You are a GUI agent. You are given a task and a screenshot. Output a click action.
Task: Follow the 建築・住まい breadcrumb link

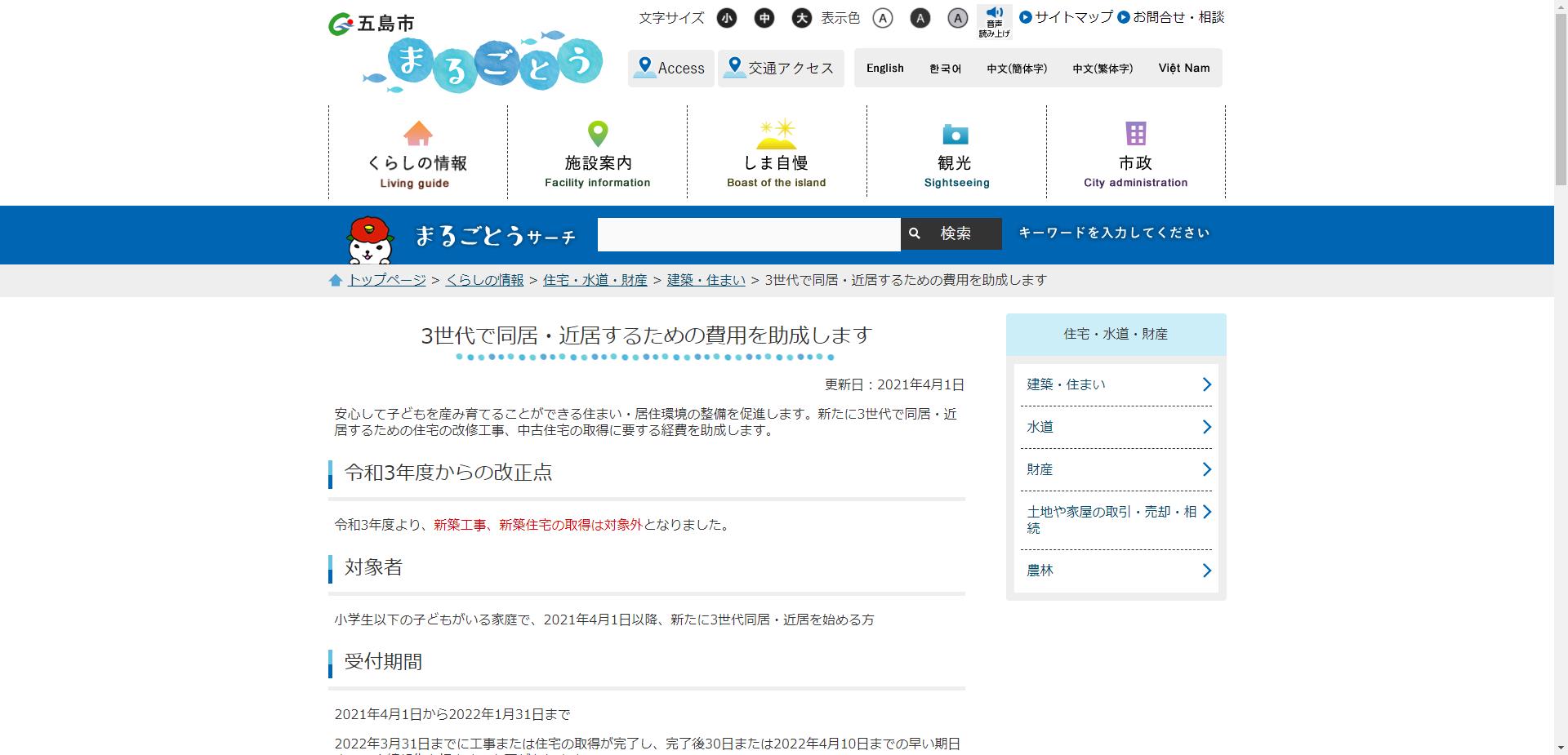(x=706, y=280)
